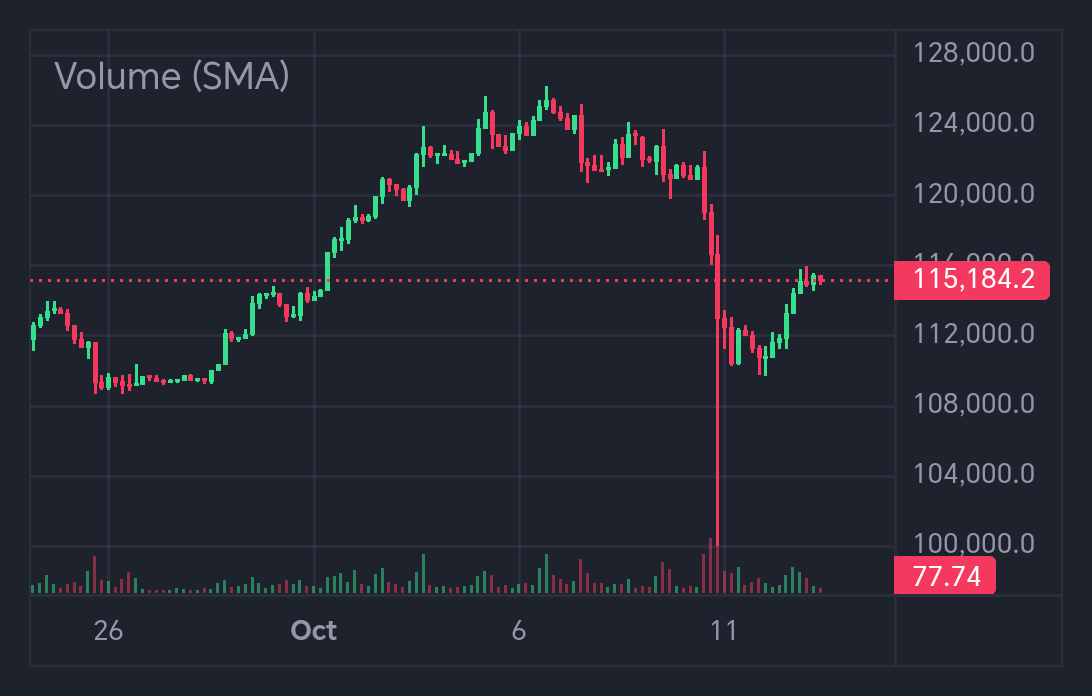The image size is (1092, 696).
Task: Select the last candle on the chart
Action: pos(821,279)
